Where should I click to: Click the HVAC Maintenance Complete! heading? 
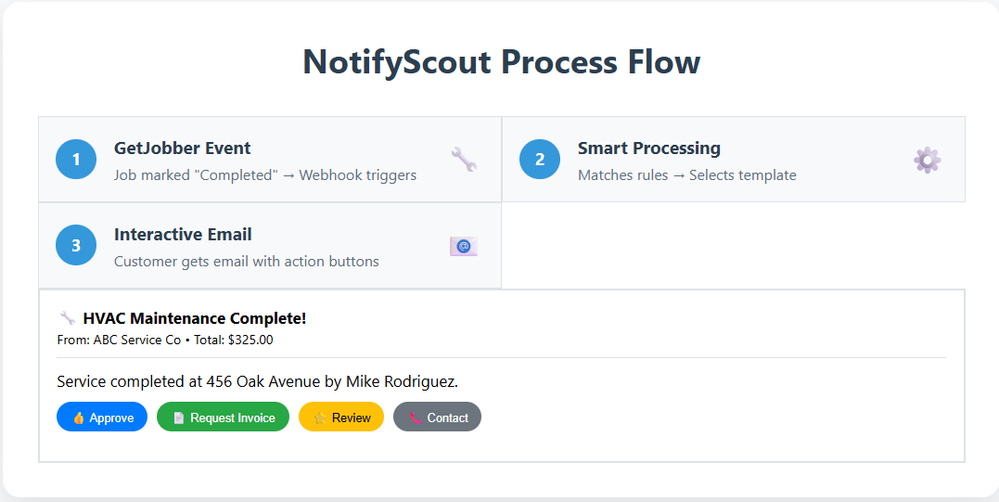194,319
